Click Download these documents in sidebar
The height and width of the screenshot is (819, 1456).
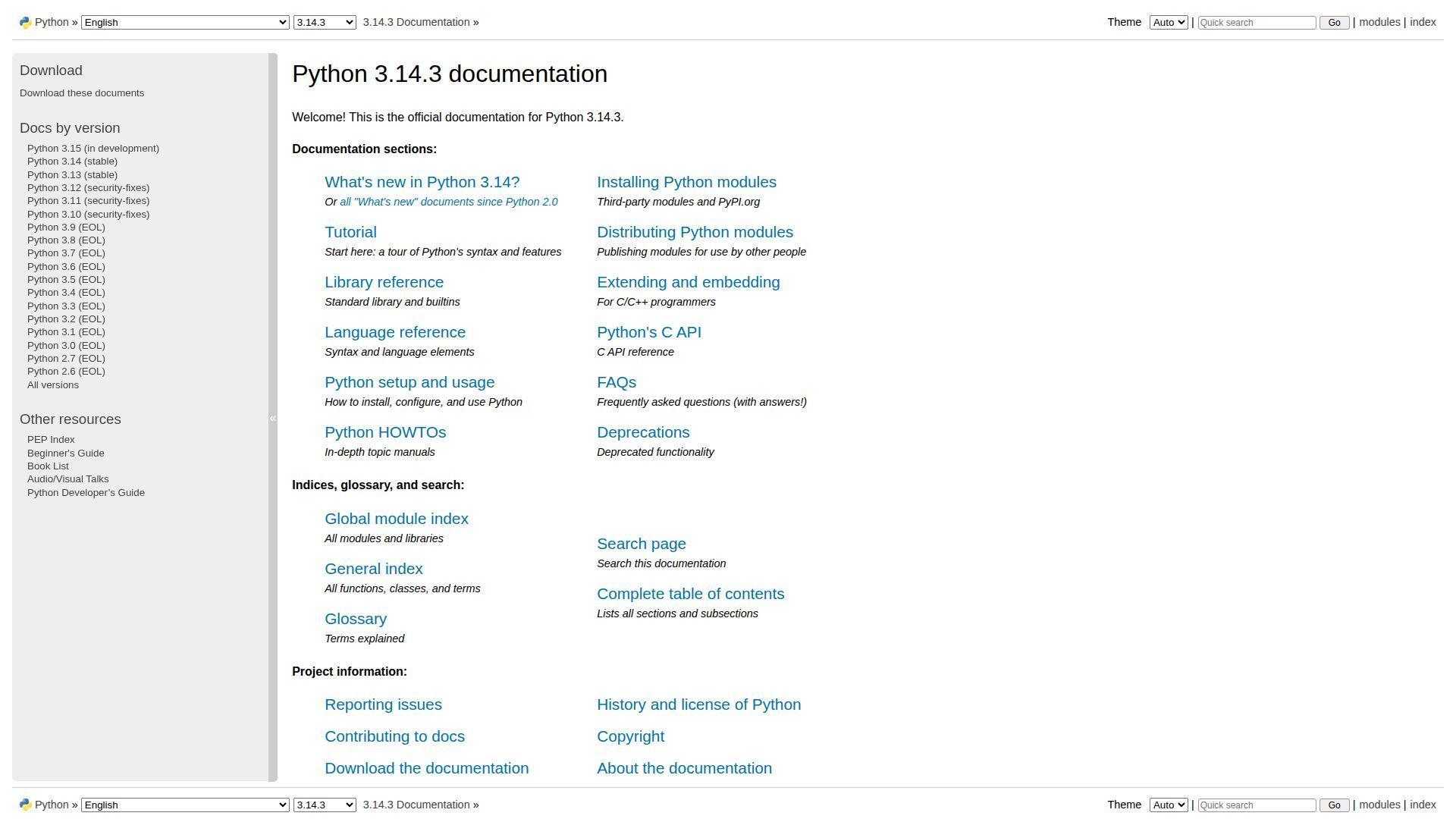point(82,93)
